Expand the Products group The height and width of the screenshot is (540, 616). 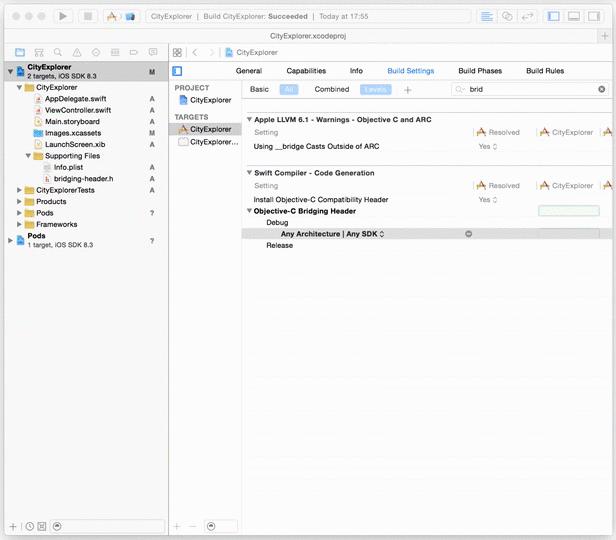(19, 201)
